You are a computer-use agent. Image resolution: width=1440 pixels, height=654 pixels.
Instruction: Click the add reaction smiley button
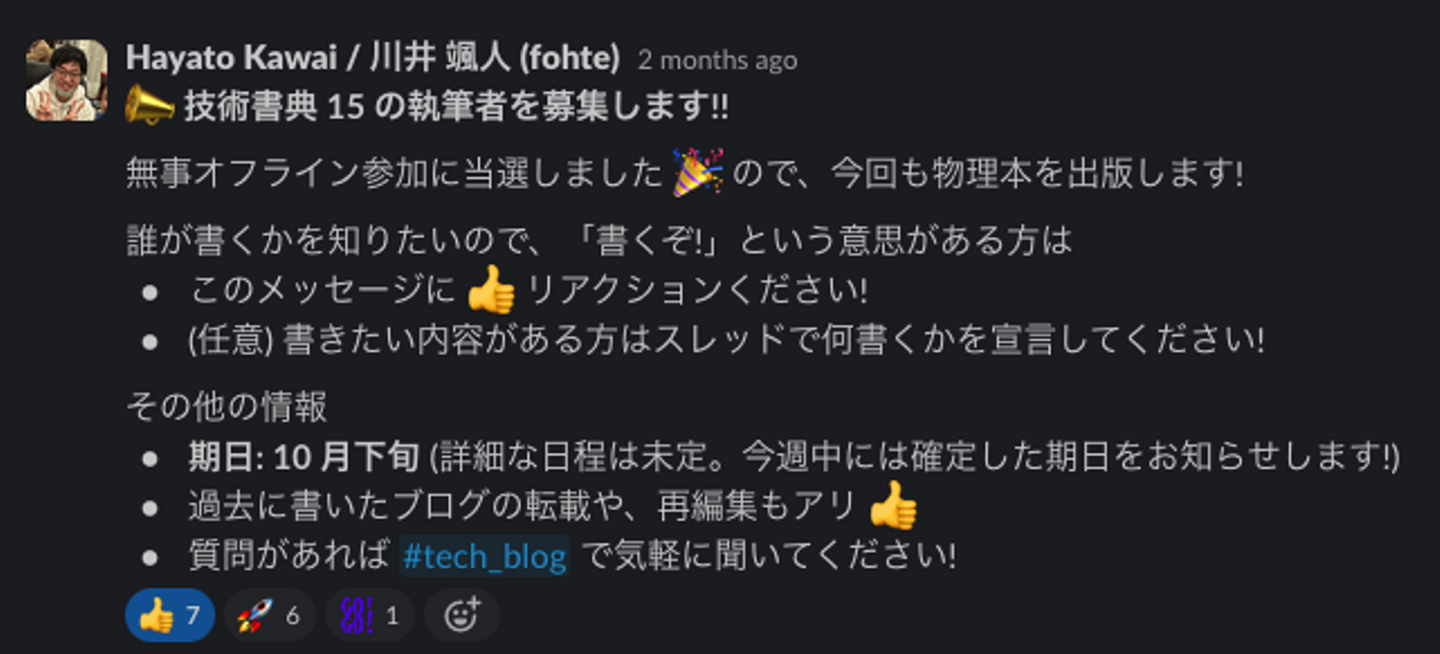coord(461,615)
